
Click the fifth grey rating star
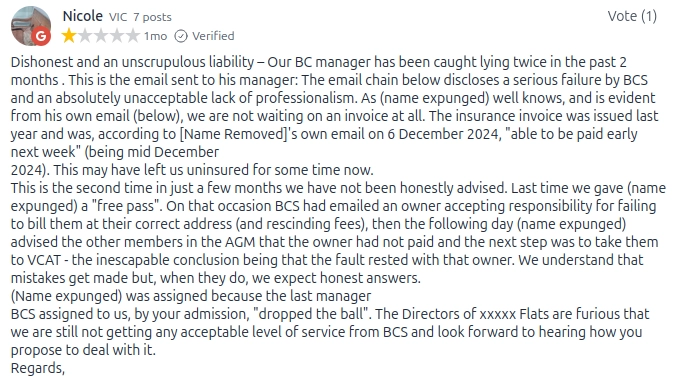133,36
